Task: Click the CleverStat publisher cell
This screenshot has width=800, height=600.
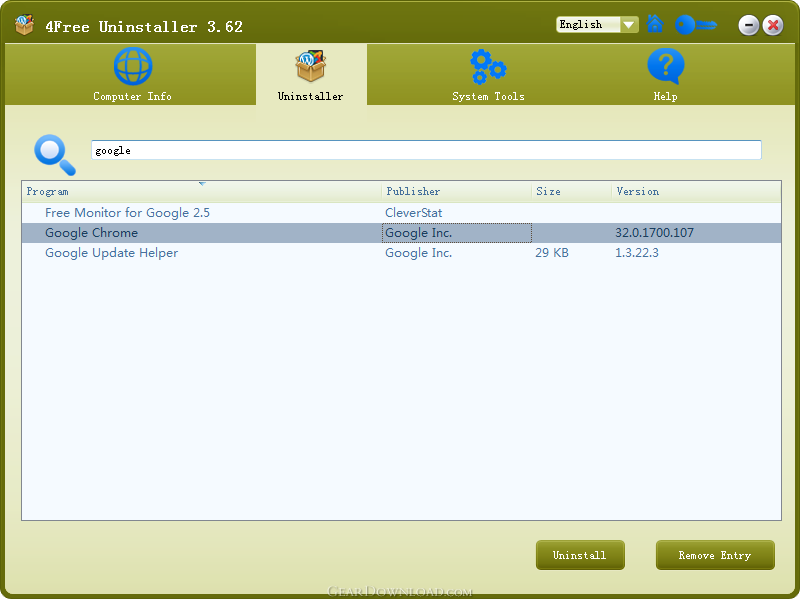Action: (x=413, y=213)
